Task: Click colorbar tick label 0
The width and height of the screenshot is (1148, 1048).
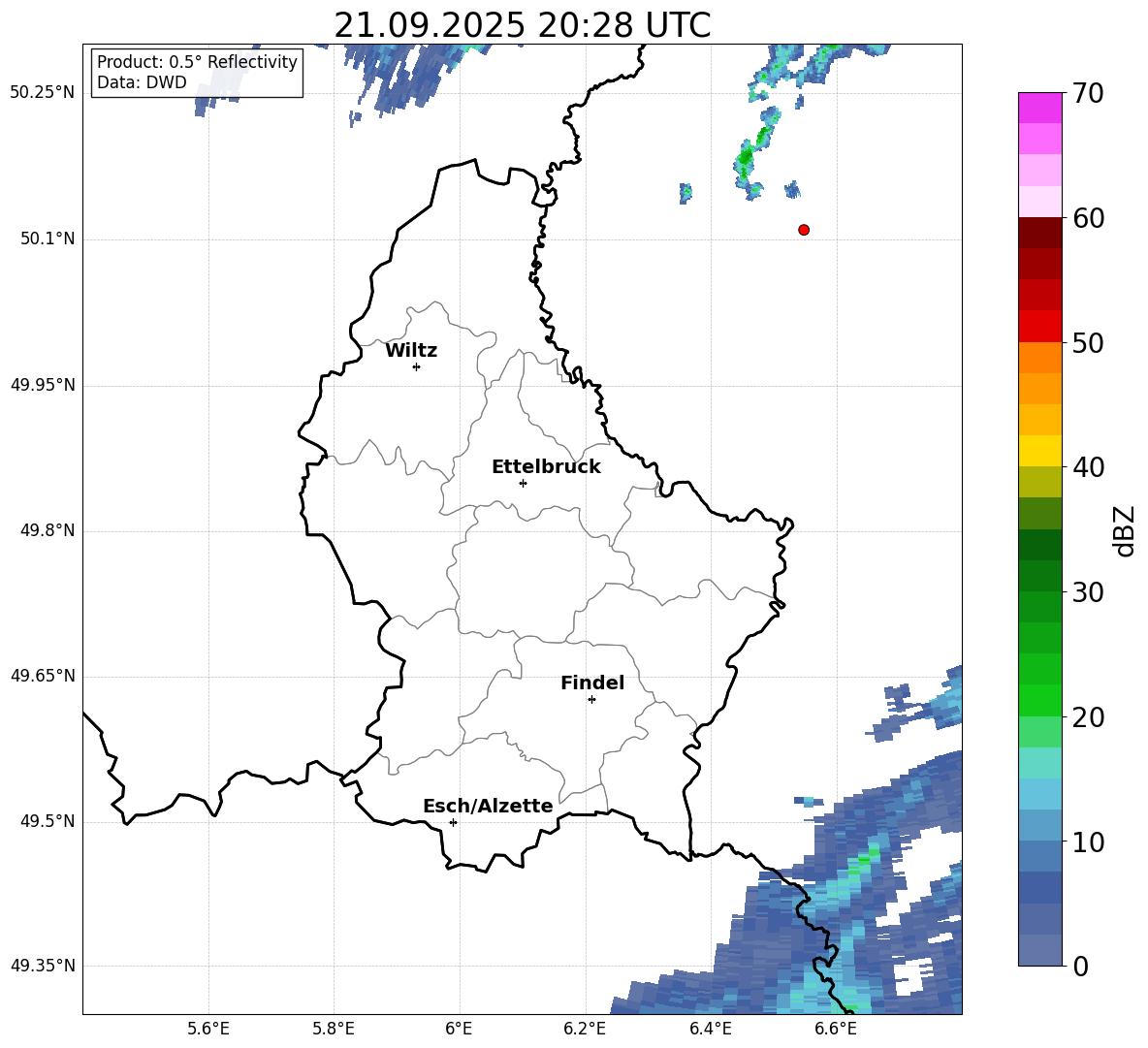Action: click(x=1080, y=967)
